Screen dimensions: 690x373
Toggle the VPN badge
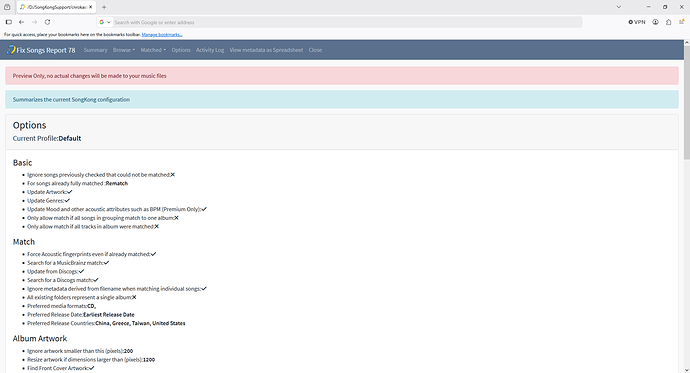[637, 22]
